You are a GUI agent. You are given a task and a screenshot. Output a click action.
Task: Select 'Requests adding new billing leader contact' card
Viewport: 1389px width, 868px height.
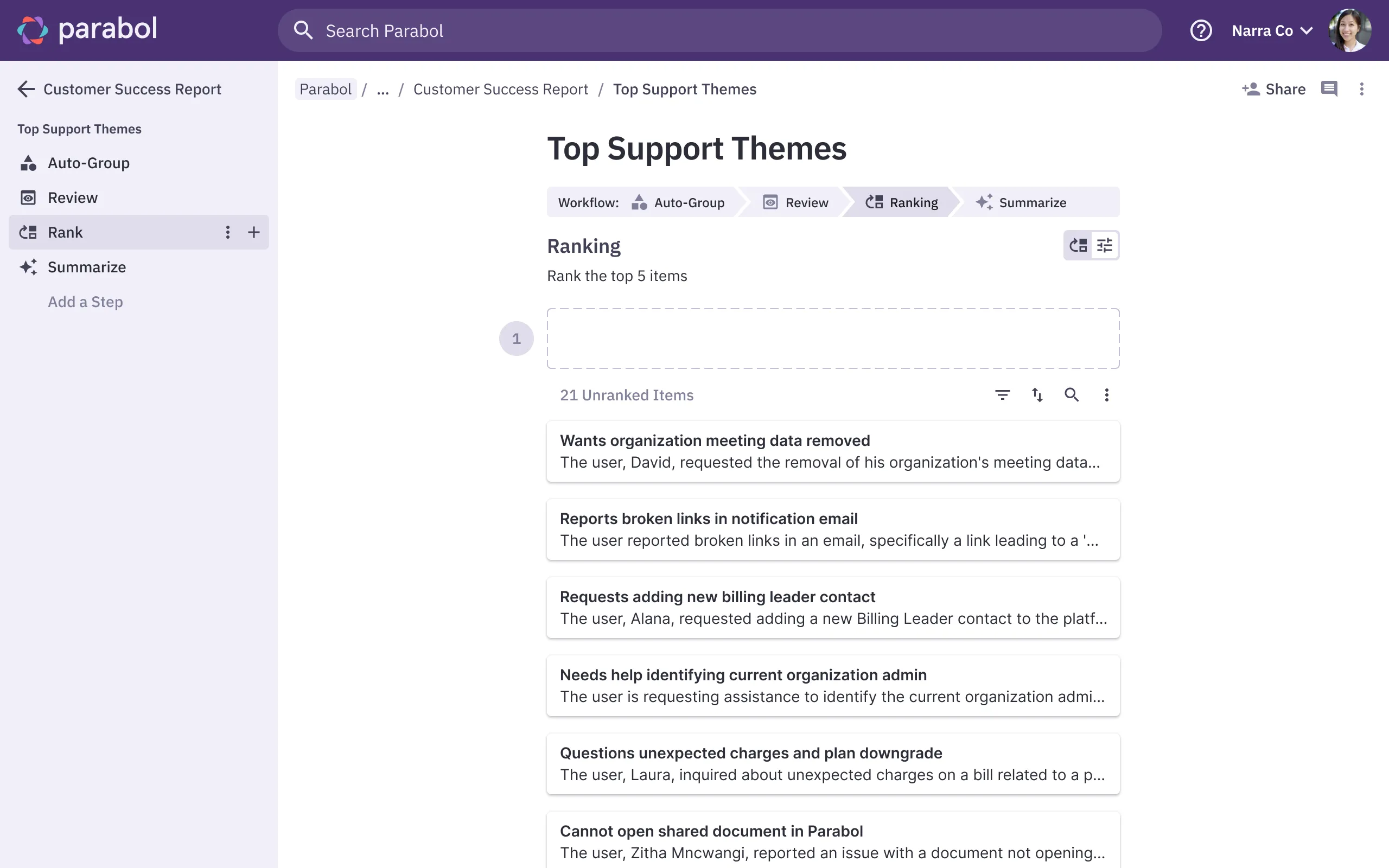tap(833, 608)
